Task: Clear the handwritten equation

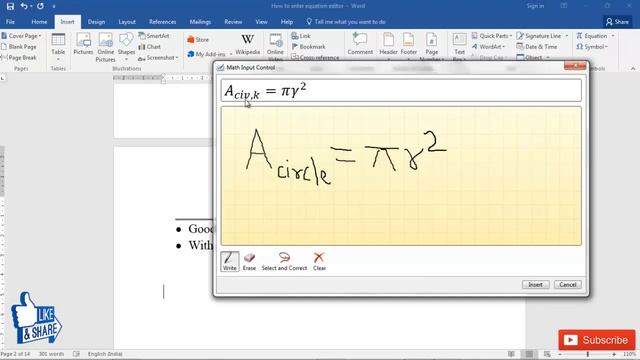Action: [319, 261]
